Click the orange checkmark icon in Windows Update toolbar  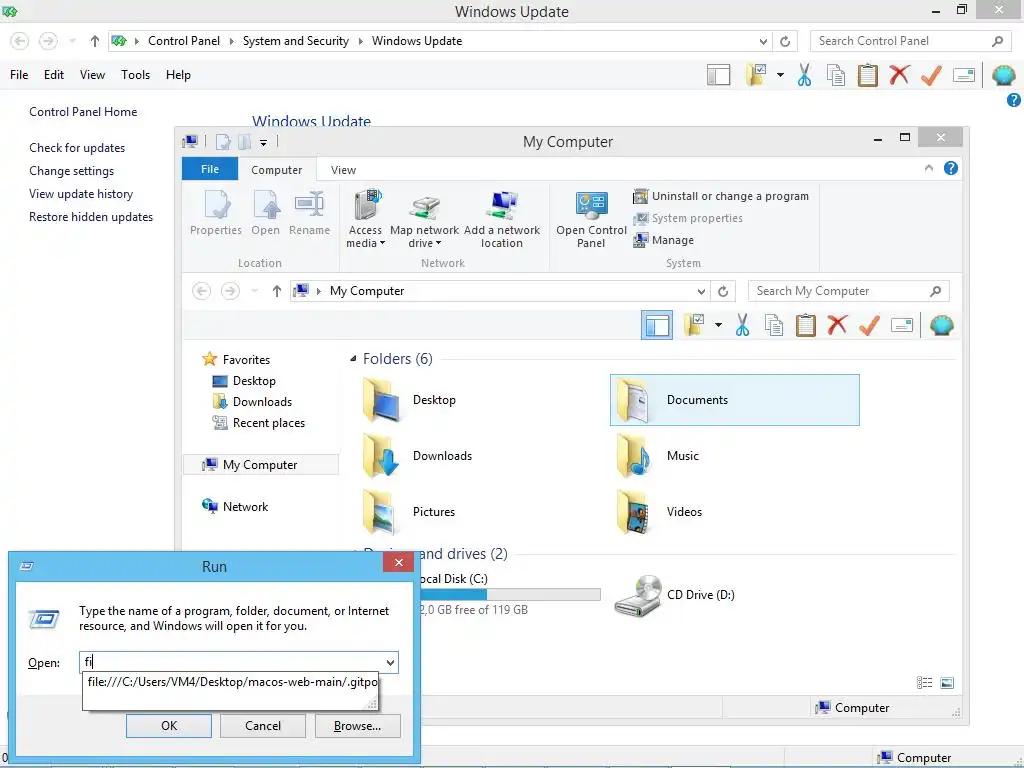931,75
